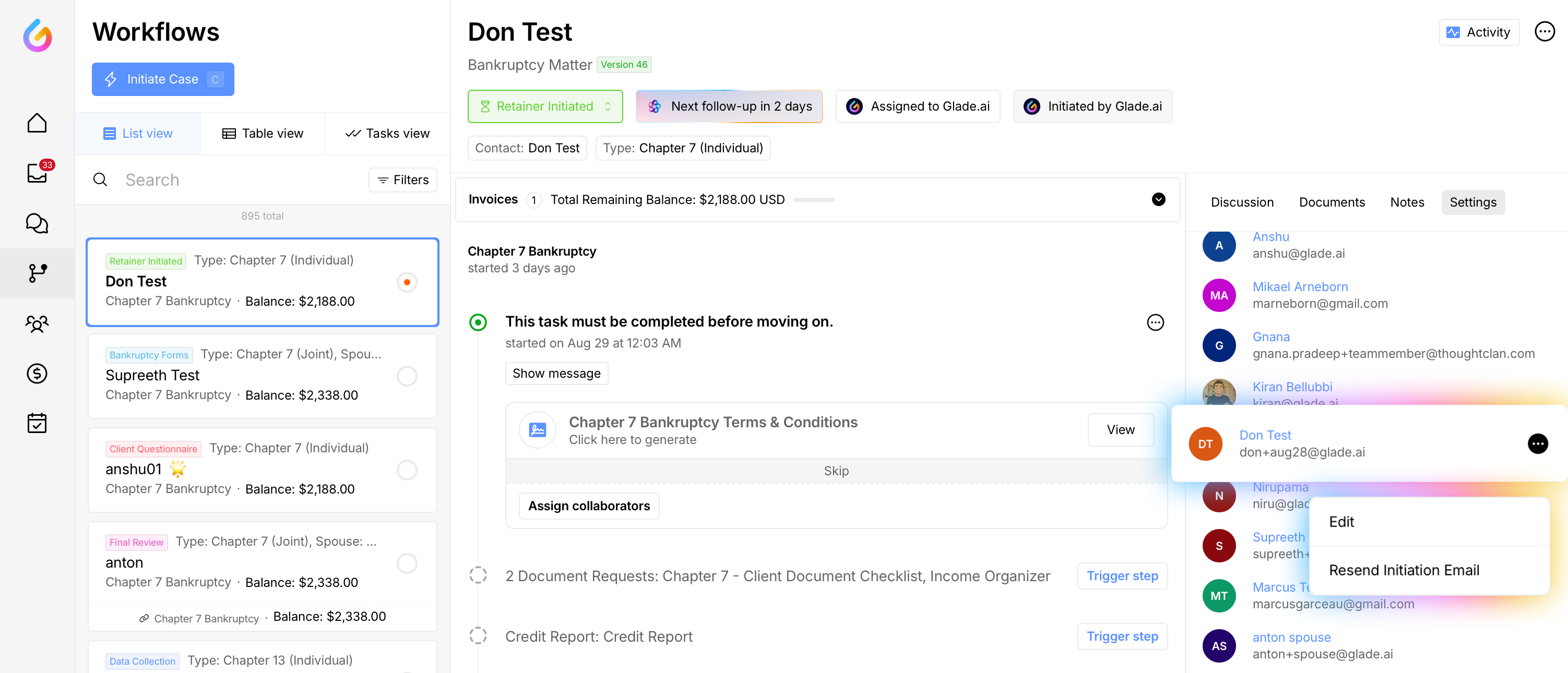Open the Retainer Initiated status dropdown
This screenshot has width=1568, height=673.
click(x=545, y=106)
